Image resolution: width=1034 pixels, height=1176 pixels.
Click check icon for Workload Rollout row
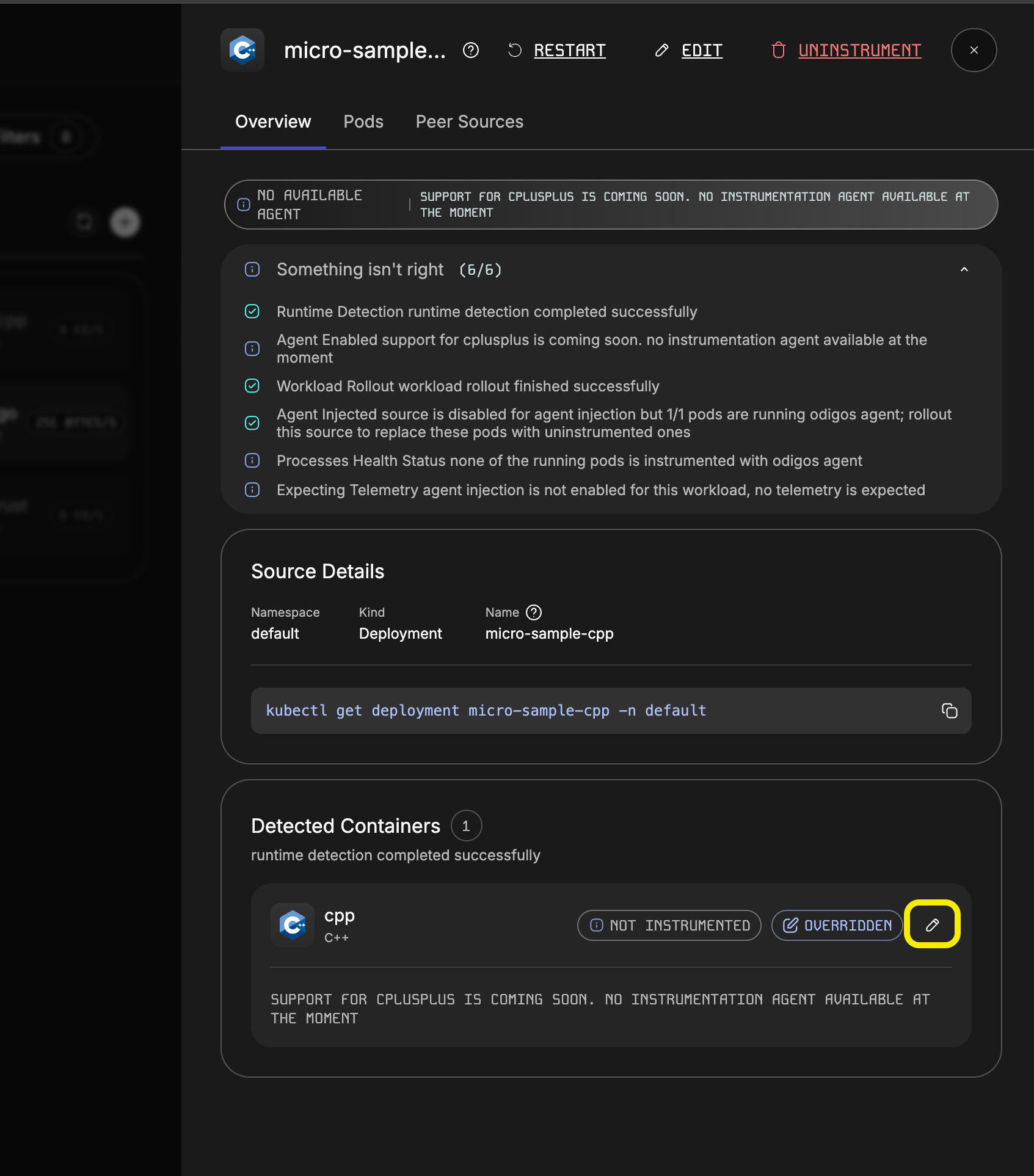click(252, 386)
